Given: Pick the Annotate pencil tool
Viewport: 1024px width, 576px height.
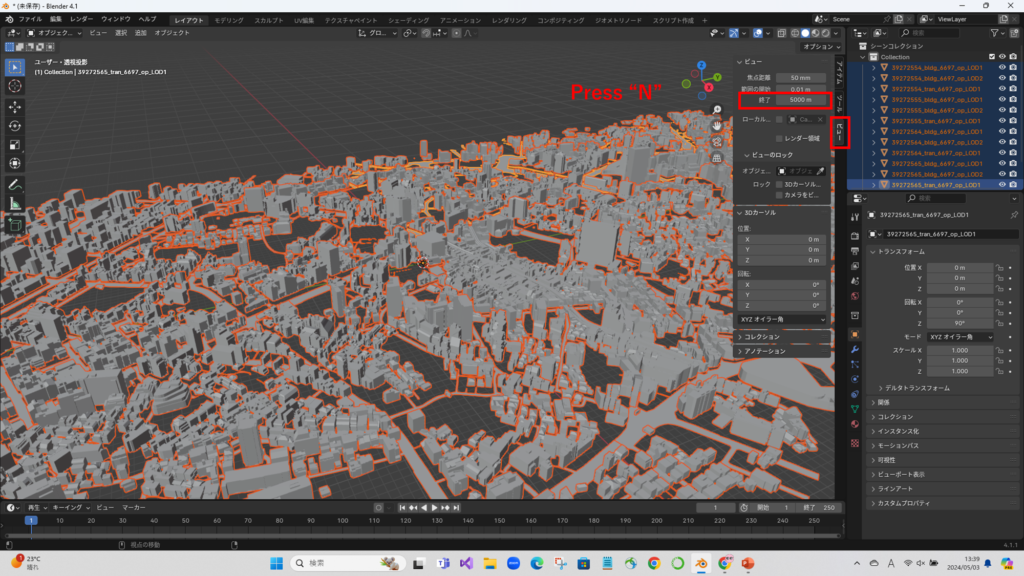Looking at the screenshot, I should (x=15, y=184).
